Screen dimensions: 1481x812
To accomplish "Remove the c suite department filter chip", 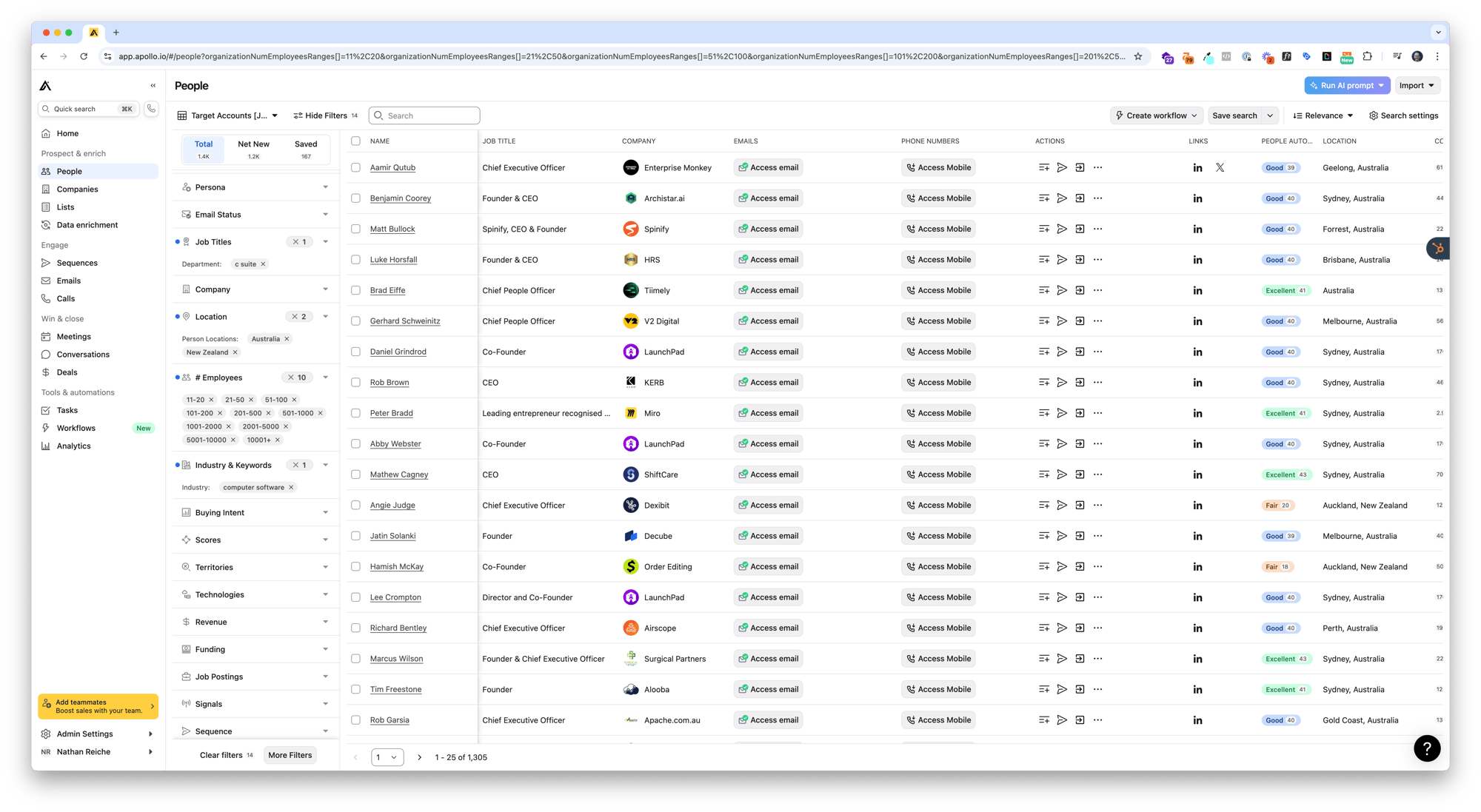I will click(x=263, y=264).
